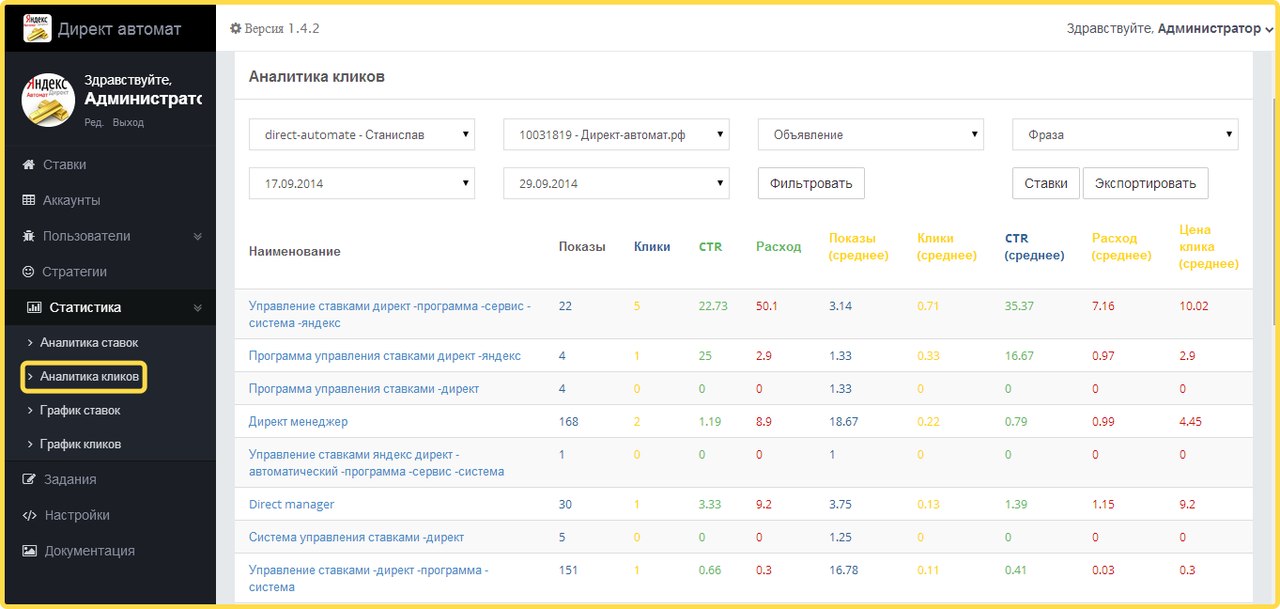Viewport: 1280px width, 609px height.
Task: Click the administrator avatar picture in sidebar
Action: point(48,100)
